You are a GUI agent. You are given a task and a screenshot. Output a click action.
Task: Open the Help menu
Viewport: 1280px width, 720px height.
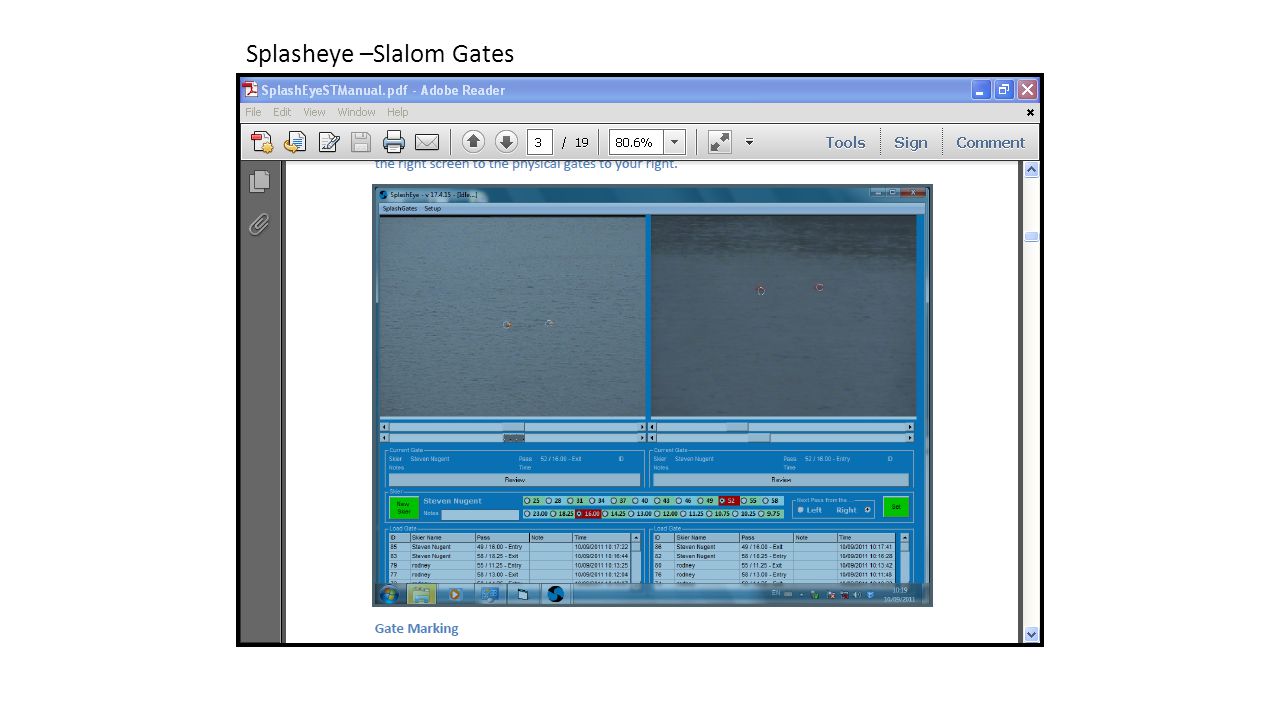398,112
